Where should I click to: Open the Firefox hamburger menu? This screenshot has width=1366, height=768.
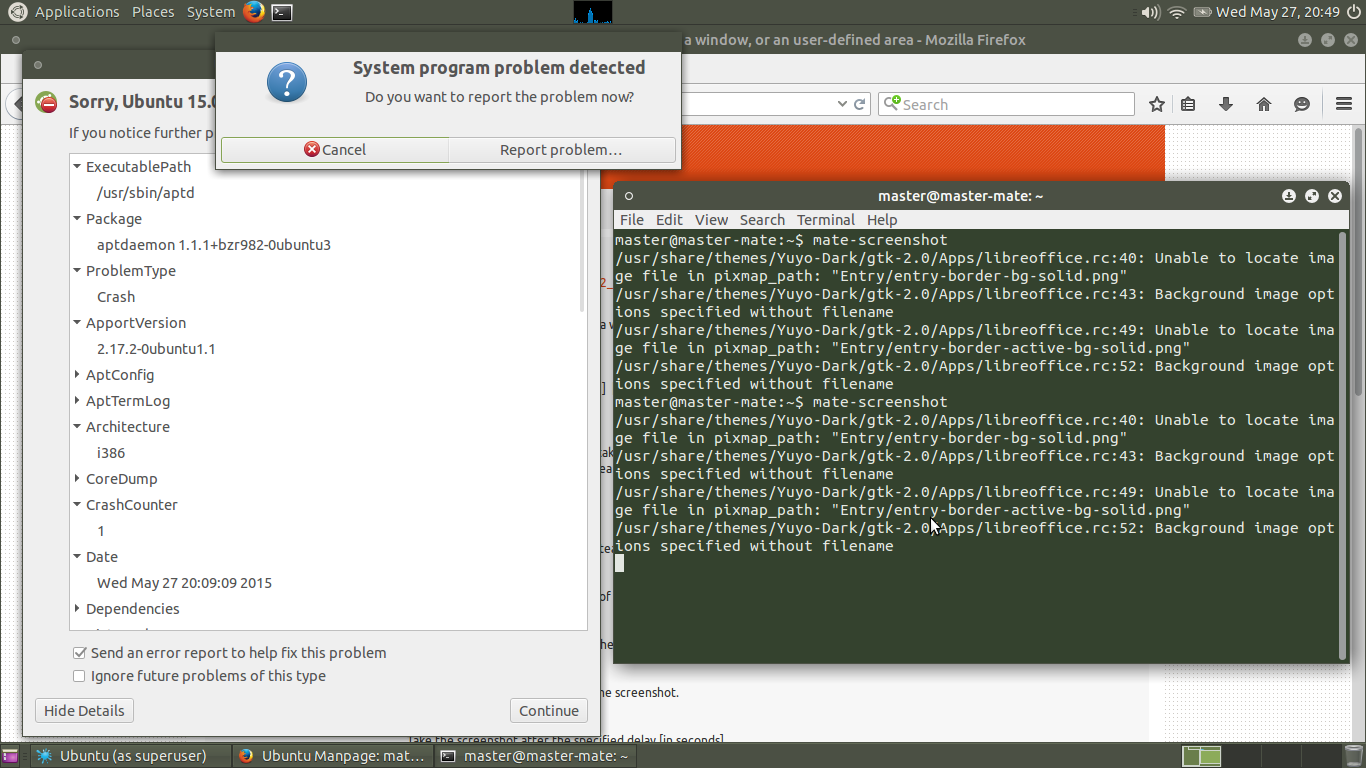pyautogui.click(x=1344, y=104)
